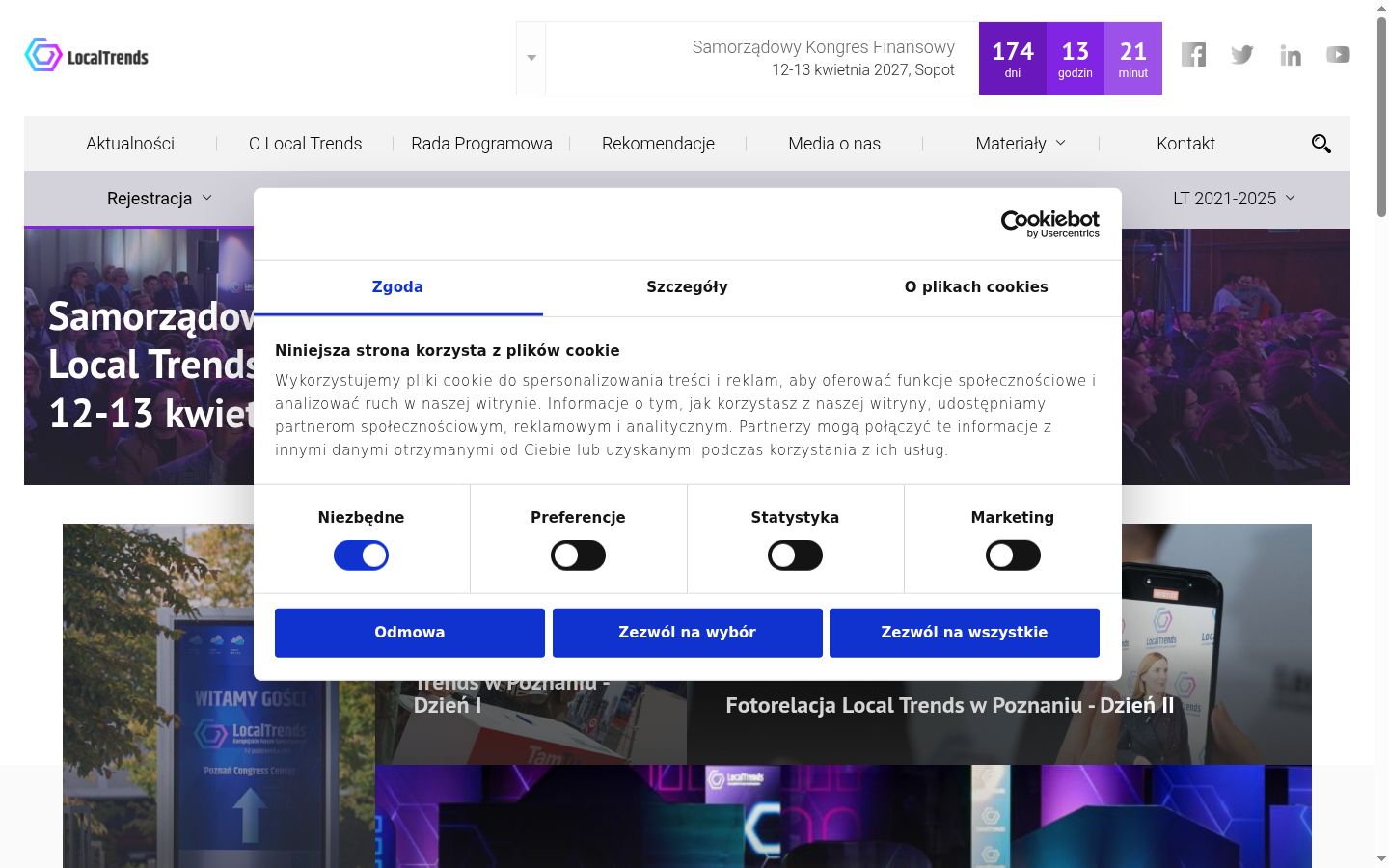Enable the Marketing cookies switch
Viewport: 1389px width, 868px height.
(x=1013, y=556)
